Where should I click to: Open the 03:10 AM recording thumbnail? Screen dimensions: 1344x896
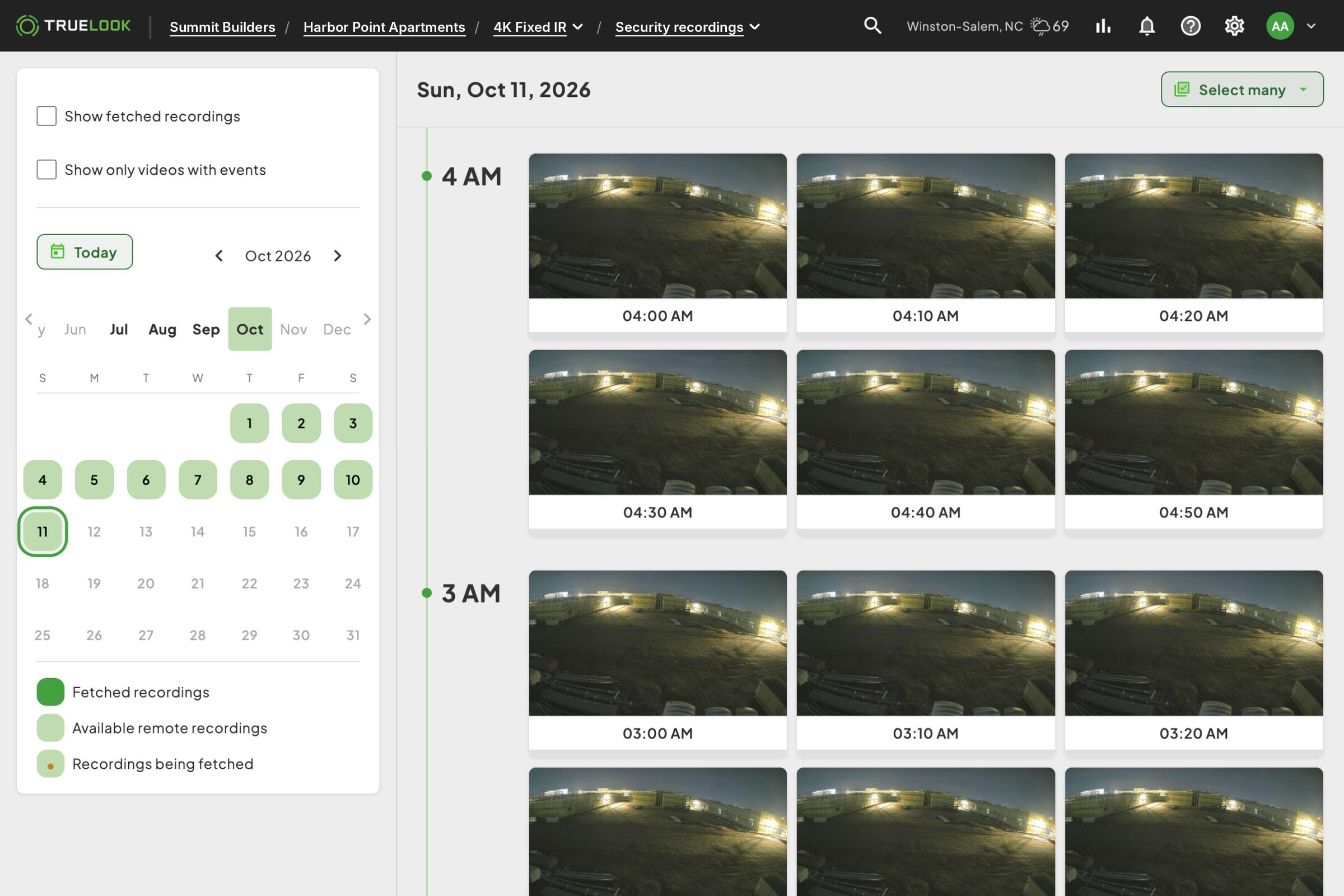[x=926, y=643]
